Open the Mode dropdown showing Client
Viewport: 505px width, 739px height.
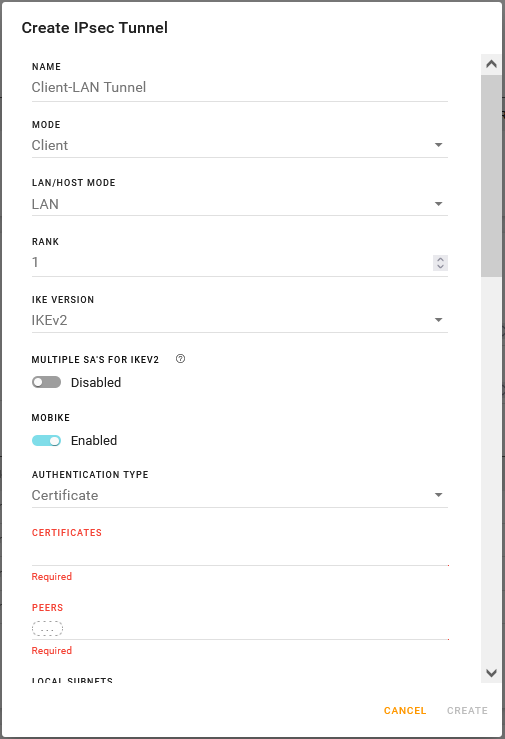[240, 145]
